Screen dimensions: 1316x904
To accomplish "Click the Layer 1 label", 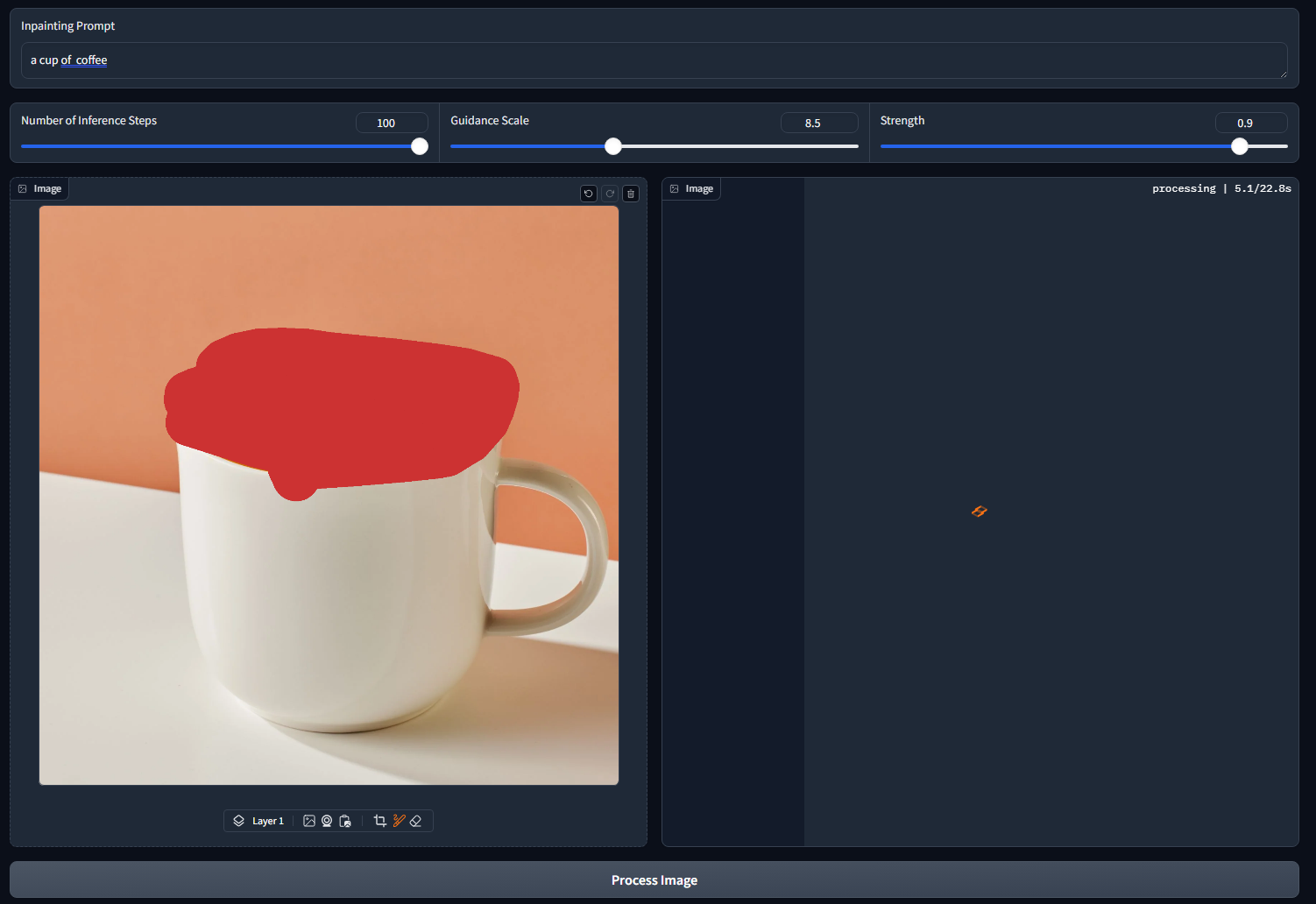I will pyautogui.click(x=268, y=821).
